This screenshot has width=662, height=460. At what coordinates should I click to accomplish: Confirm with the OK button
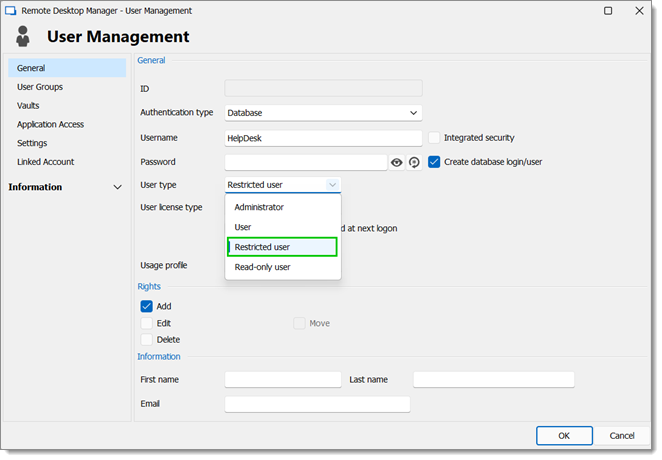pos(564,436)
